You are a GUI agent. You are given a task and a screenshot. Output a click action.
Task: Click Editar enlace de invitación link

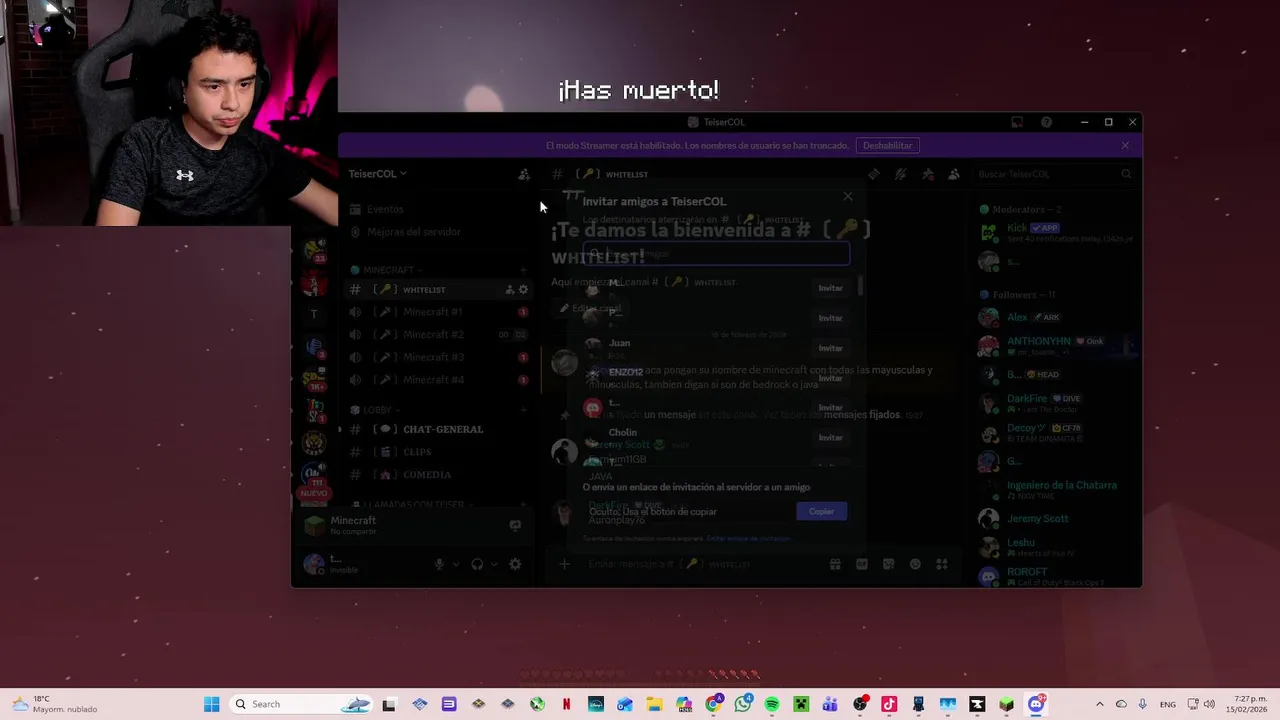point(748,539)
